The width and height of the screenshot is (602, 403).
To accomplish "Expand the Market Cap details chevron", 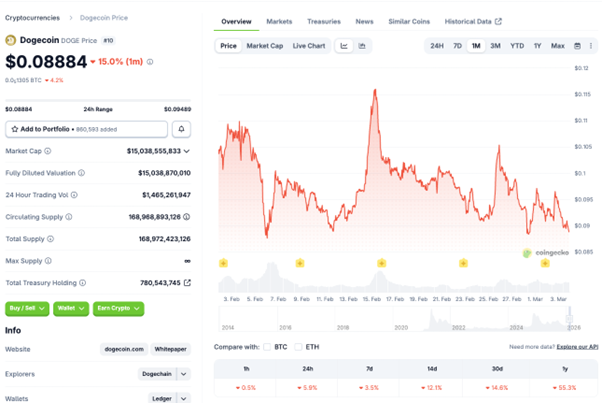I will (187, 151).
